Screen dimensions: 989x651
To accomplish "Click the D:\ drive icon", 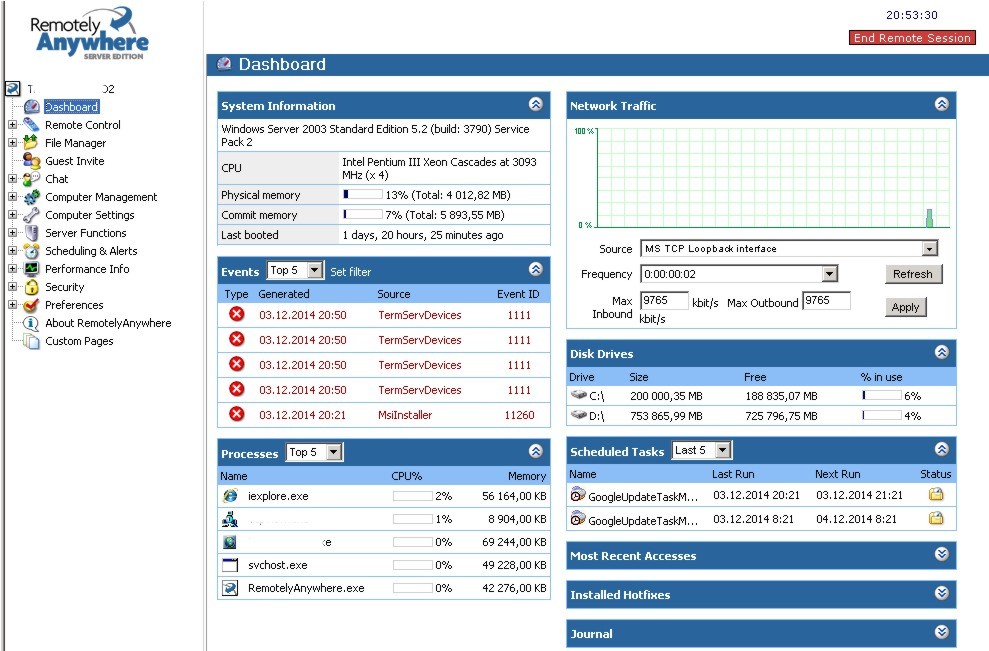I will [x=578, y=415].
